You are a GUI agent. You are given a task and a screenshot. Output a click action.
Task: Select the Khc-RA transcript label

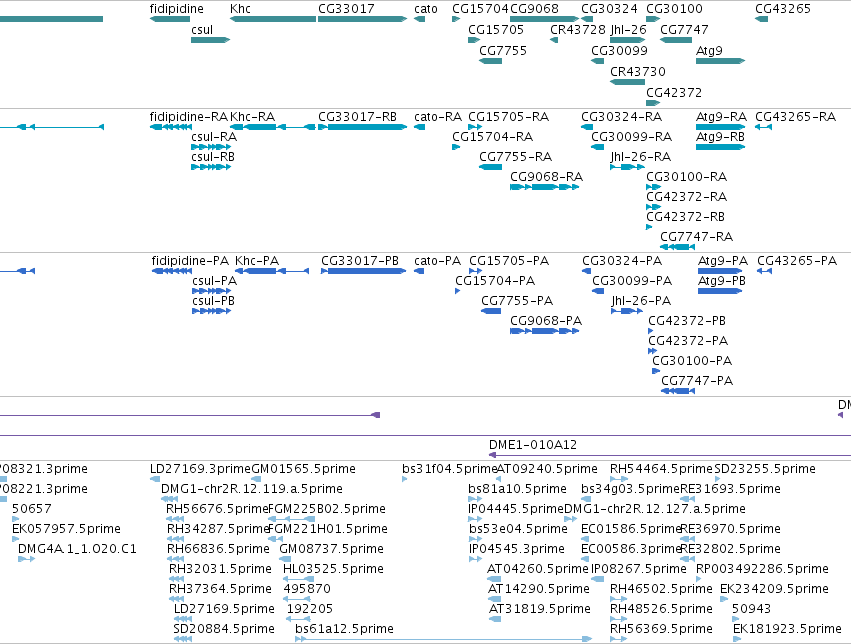coord(252,117)
